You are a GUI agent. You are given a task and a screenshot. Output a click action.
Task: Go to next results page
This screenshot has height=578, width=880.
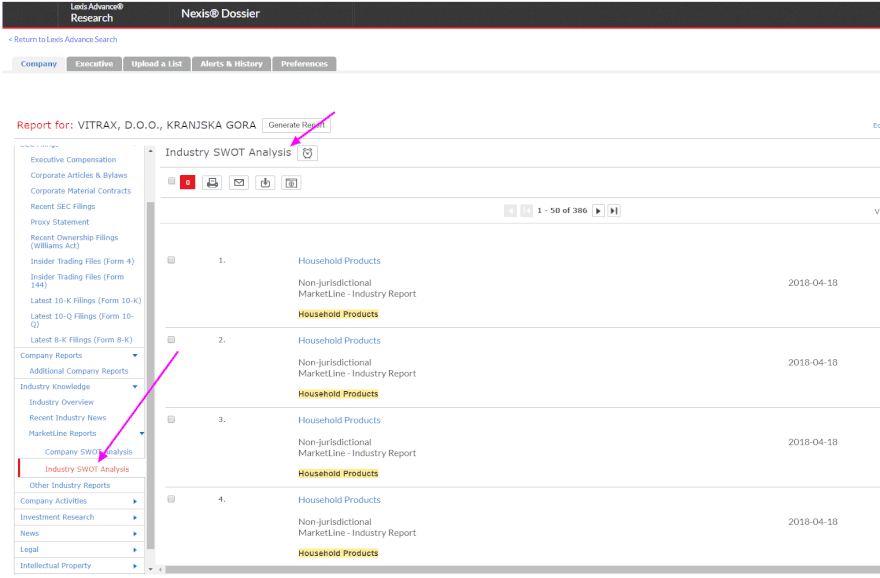[x=598, y=211]
